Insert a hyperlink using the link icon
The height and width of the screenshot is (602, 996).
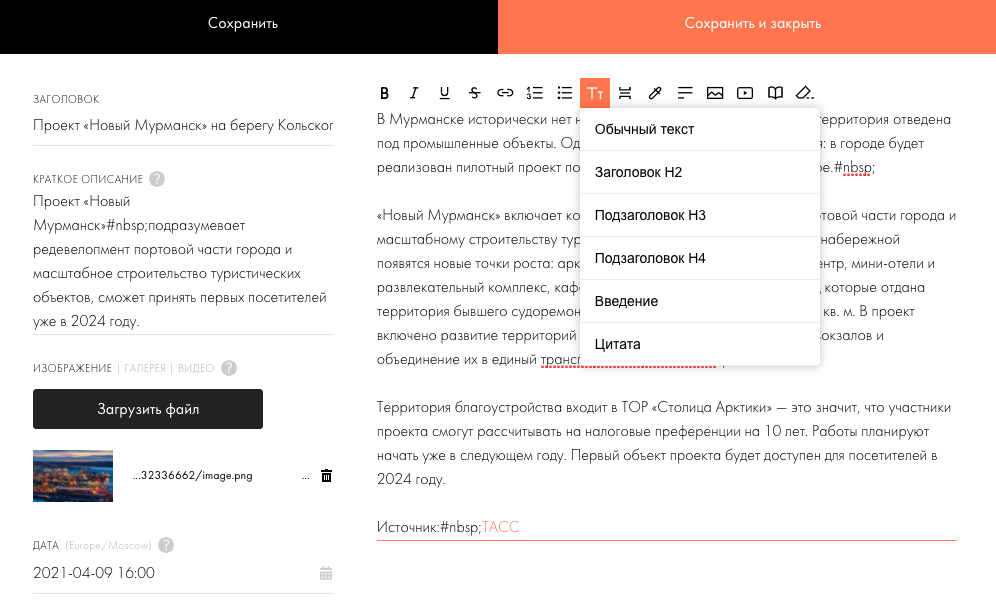click(505, 93)
